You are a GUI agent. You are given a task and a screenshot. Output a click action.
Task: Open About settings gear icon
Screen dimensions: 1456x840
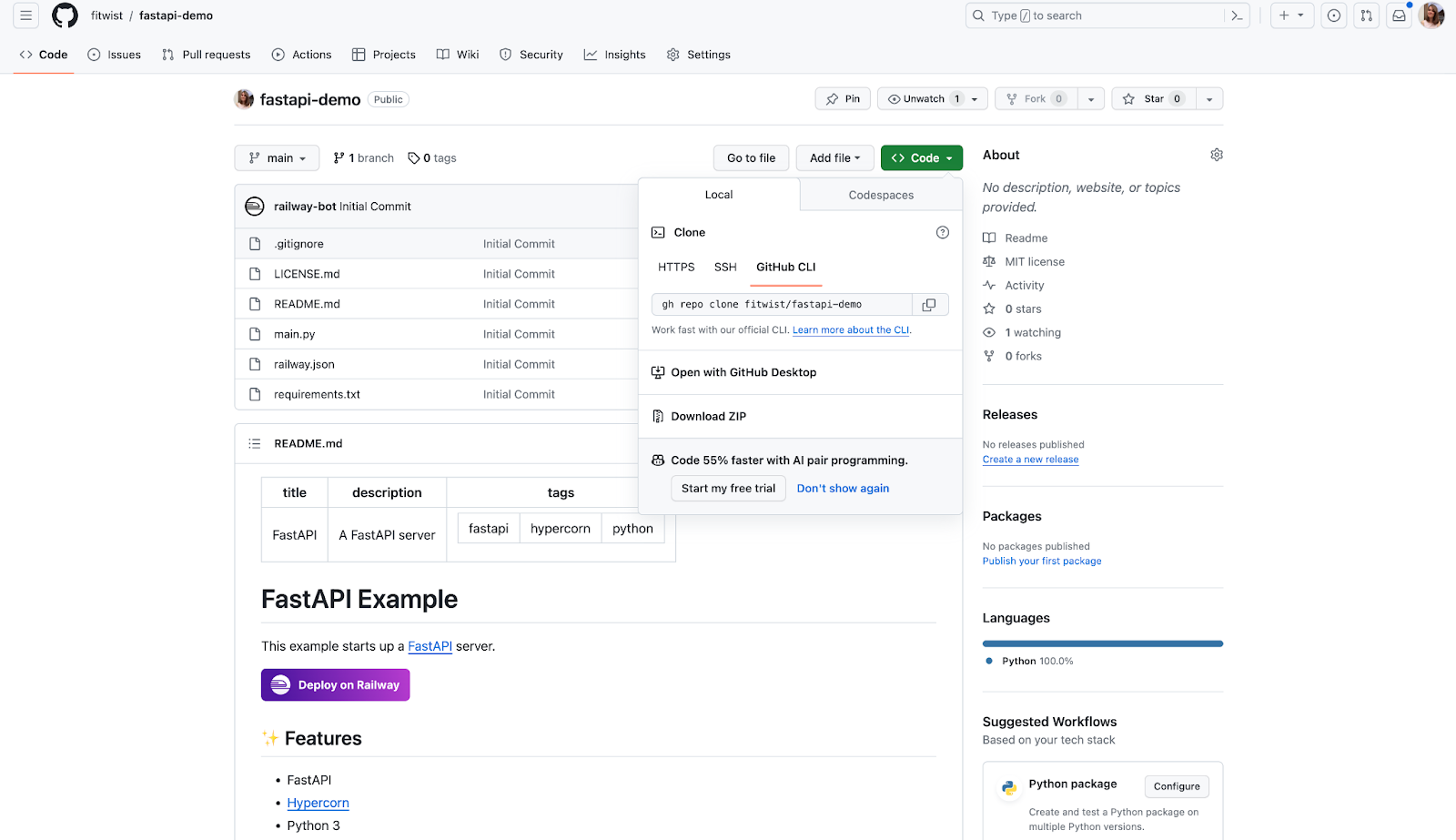point(1217,155)
